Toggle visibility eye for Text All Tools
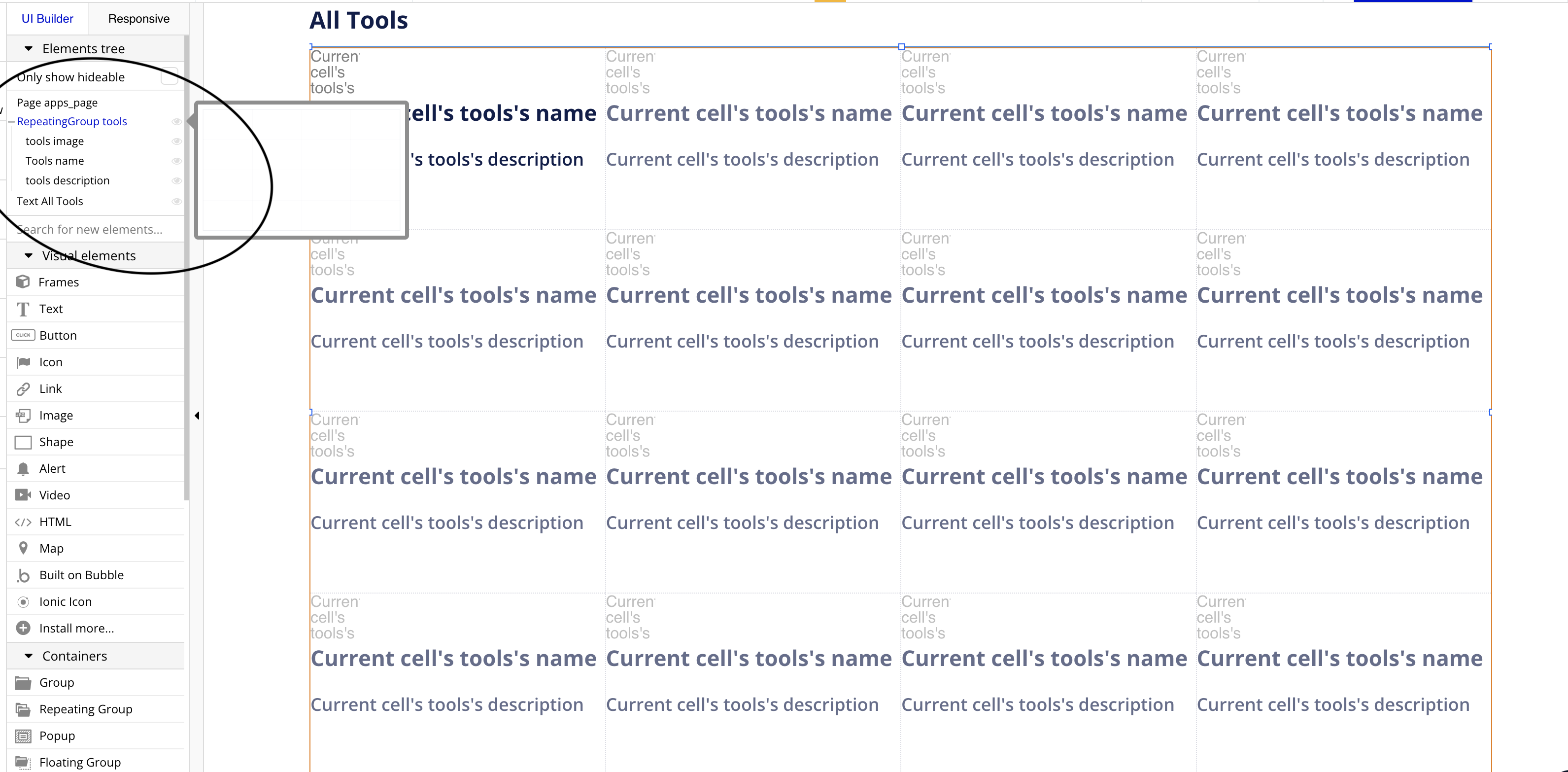 pos(176,202)
